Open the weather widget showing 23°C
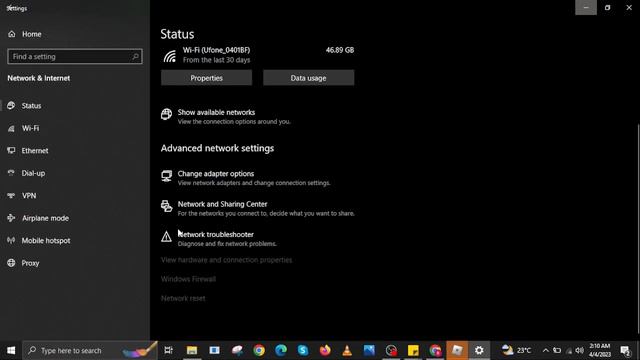This screenshot has width=640, height=360. [x=516, y=350]
